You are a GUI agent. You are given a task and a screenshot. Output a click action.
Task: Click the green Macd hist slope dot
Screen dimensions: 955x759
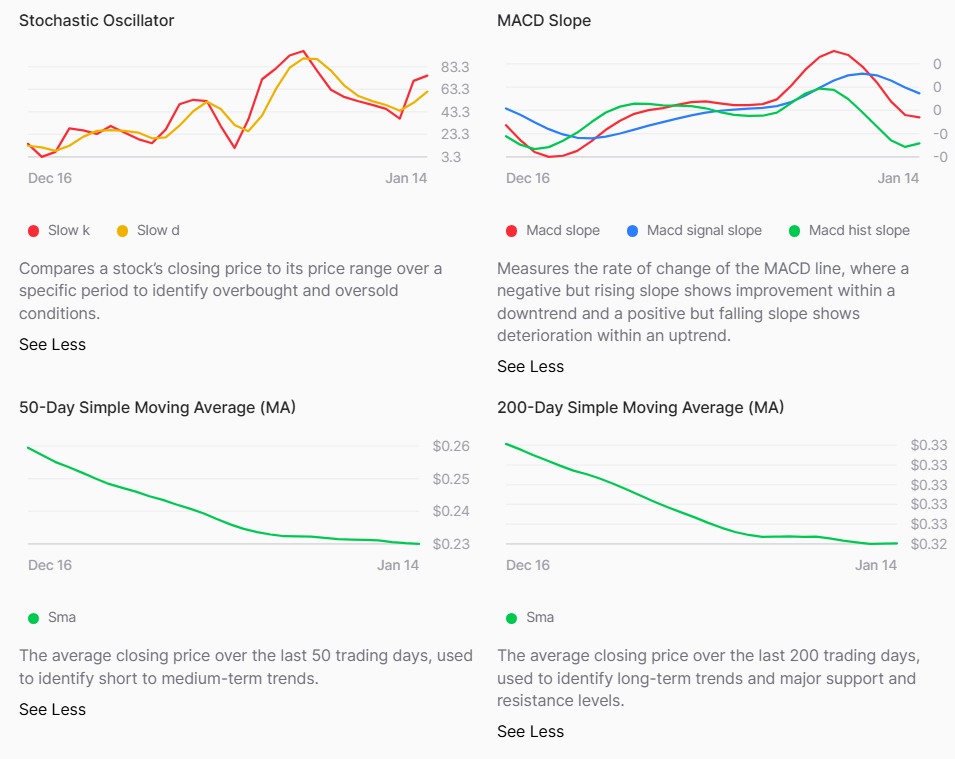tap(795, 231)
